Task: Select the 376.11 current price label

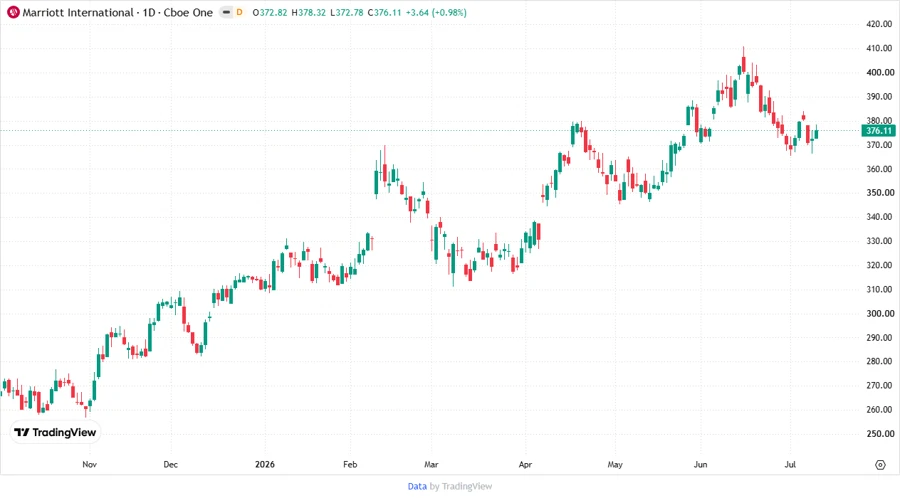Action: point(879,131)
